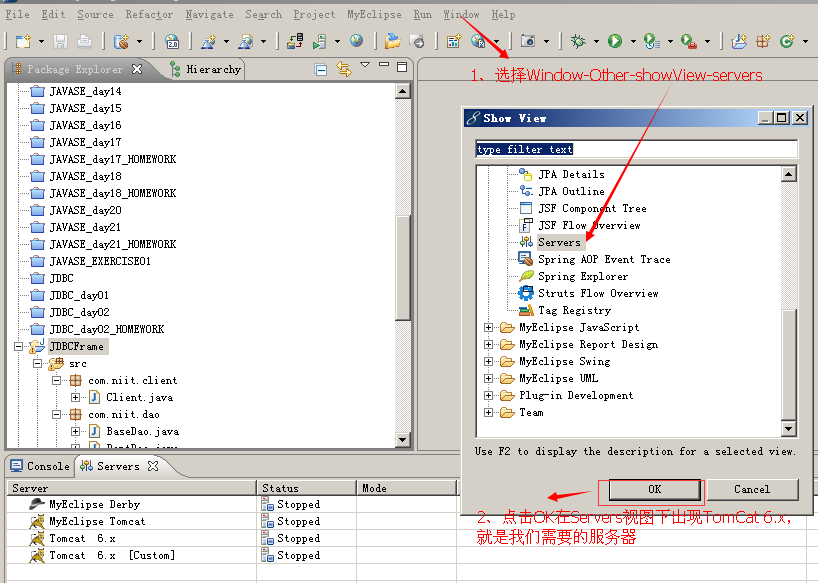Open the Debug dropdown arrow
Screen dimensions: 818x583
click(x=596, y=41)
